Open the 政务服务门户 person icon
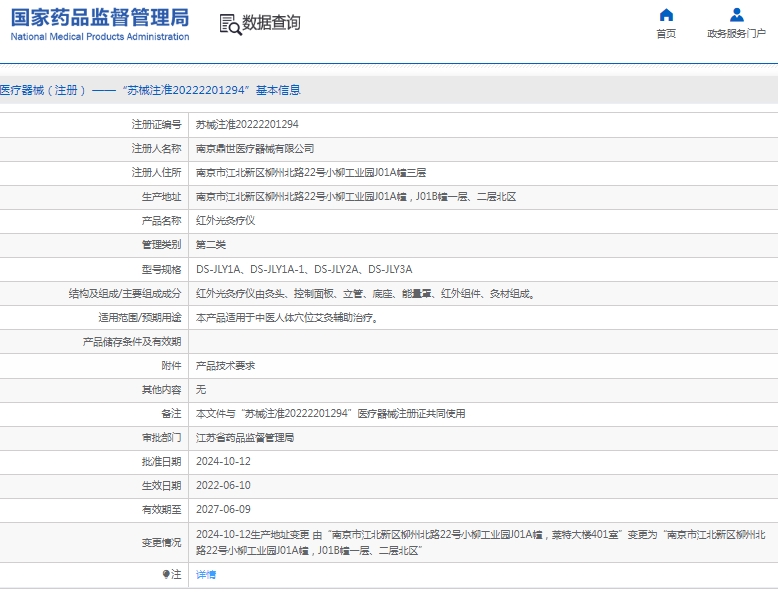 click(736, 15)
